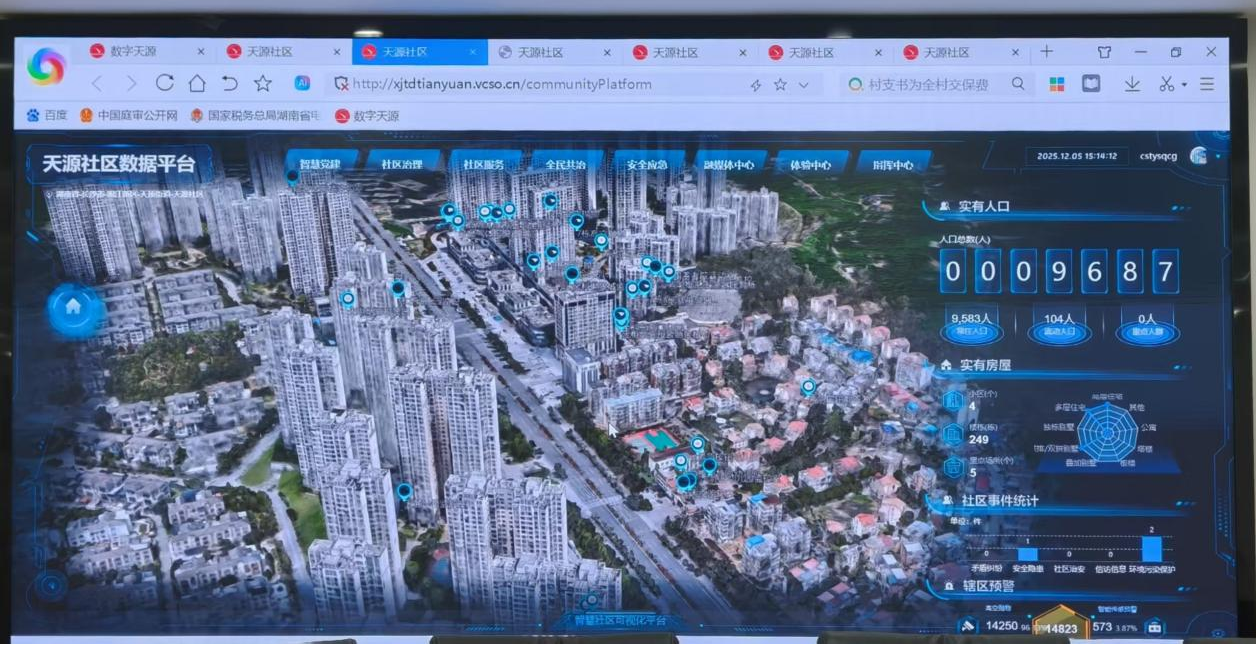
Task: Open the colorful apps grid icon
Action: 1057,84
